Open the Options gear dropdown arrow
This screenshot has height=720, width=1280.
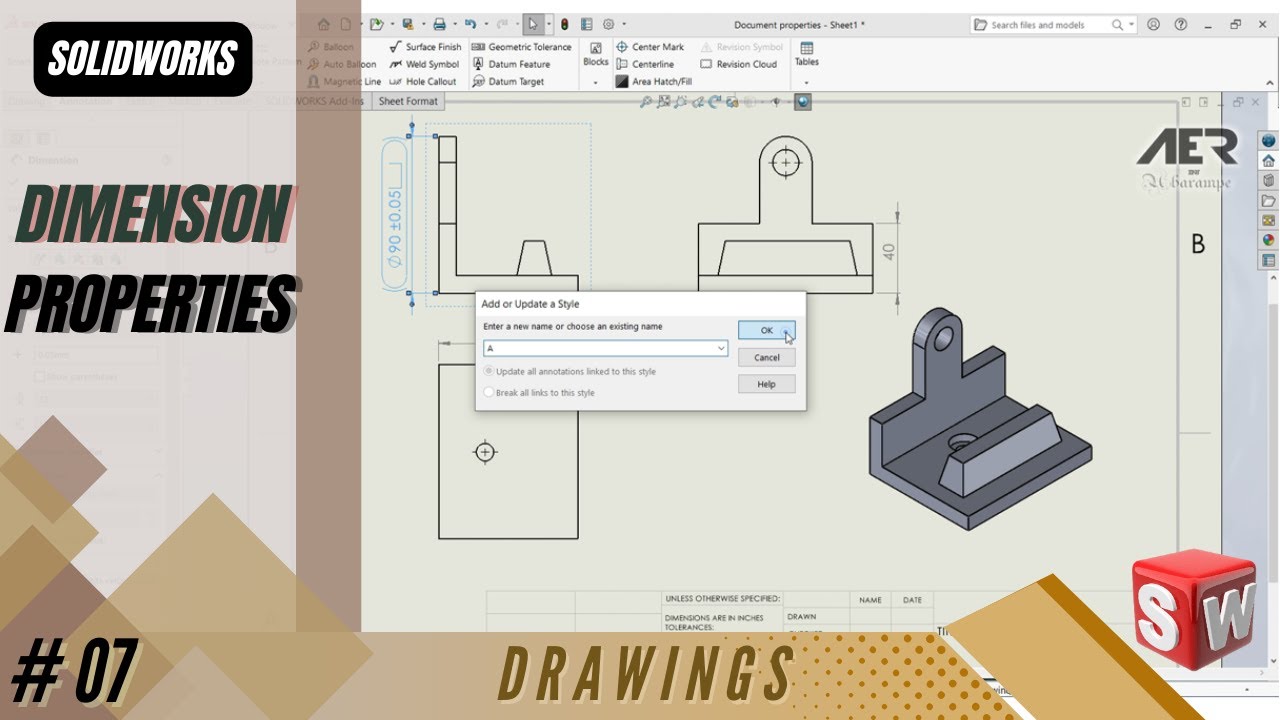pos(623,24)
